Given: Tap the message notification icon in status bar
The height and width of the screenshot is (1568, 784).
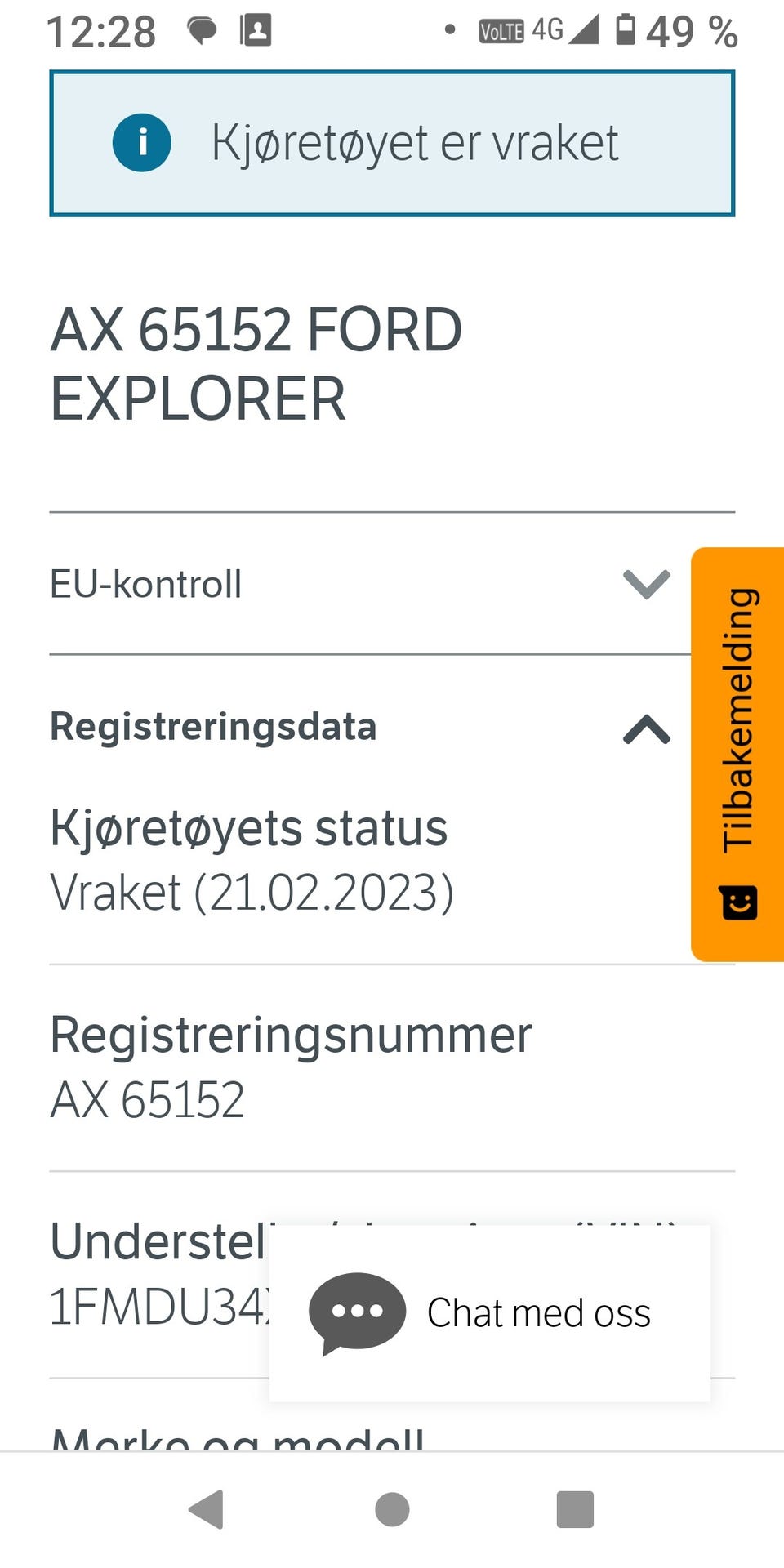Looking at the screenshot, I should [x=202, y=31].
